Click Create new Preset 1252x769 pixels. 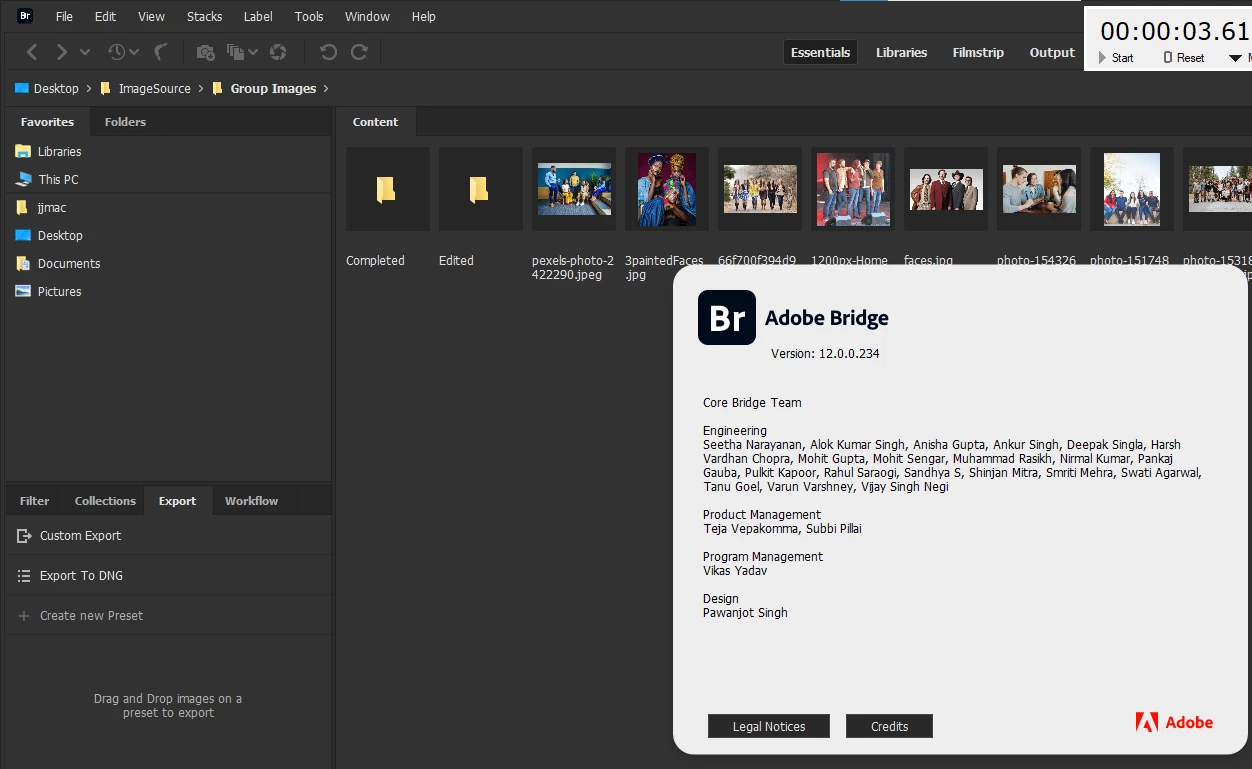[x=167, y=615]
